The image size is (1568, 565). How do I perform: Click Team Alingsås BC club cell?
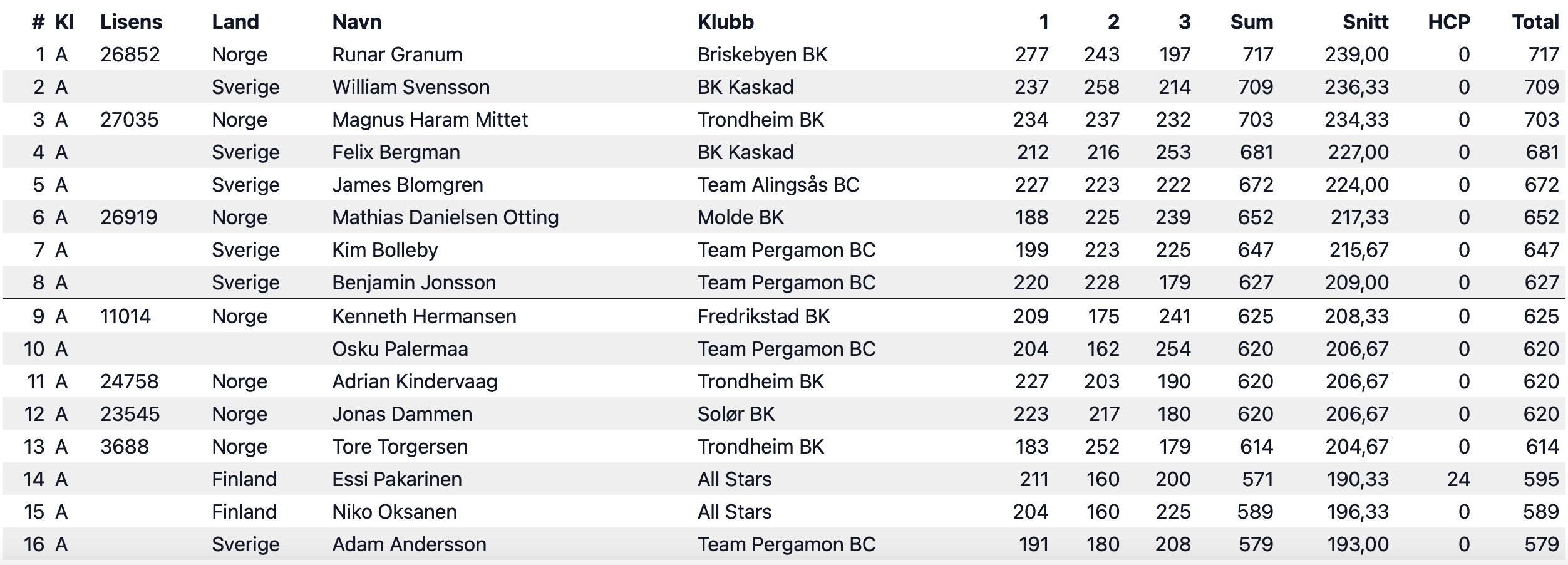[778, 185]
